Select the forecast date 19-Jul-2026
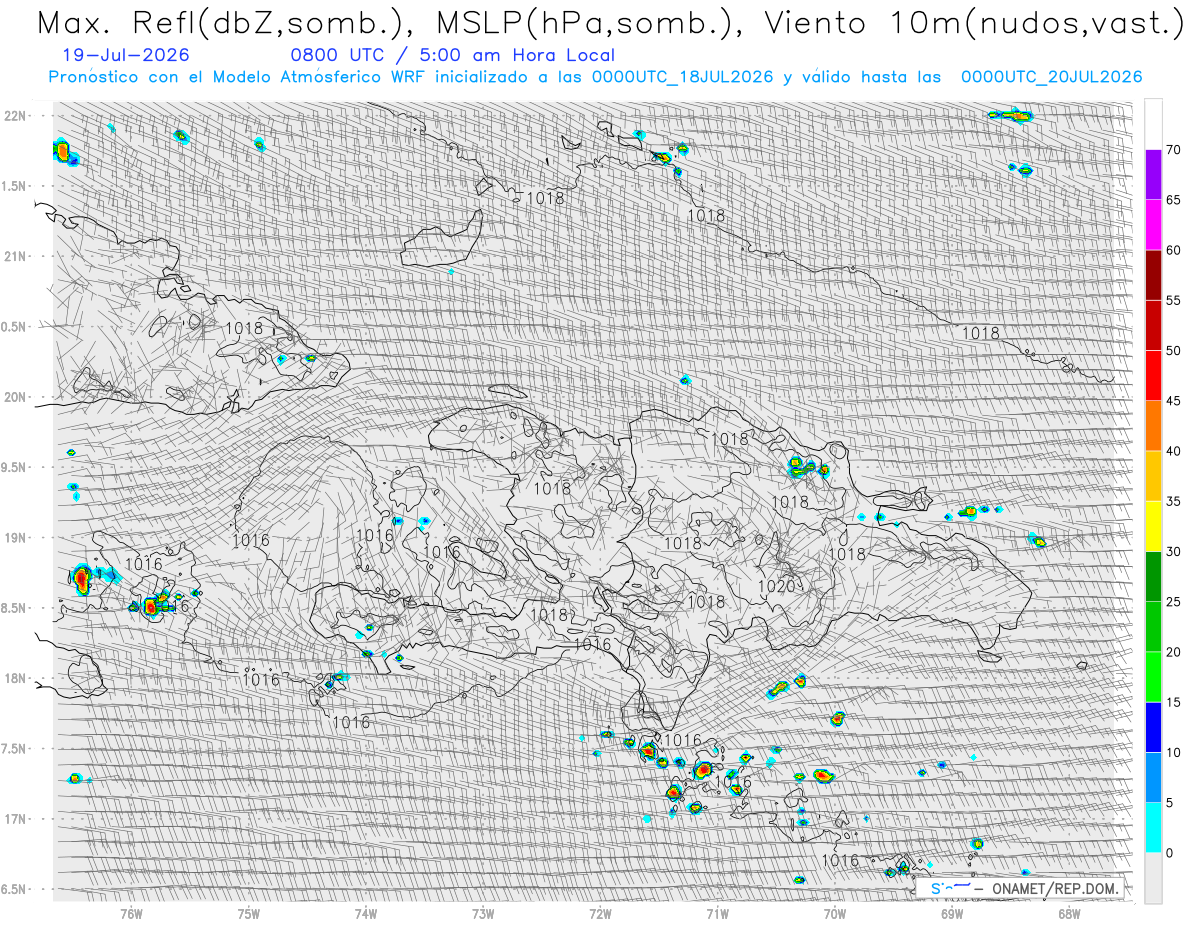 point(125,56)
